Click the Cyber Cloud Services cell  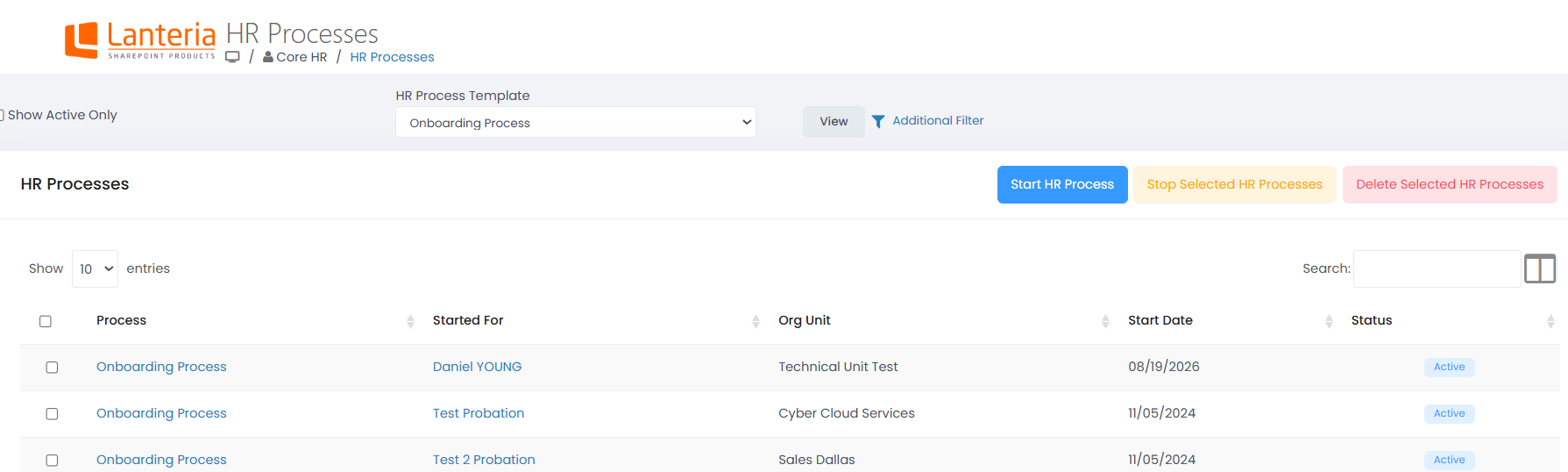(x=847, y=413)
